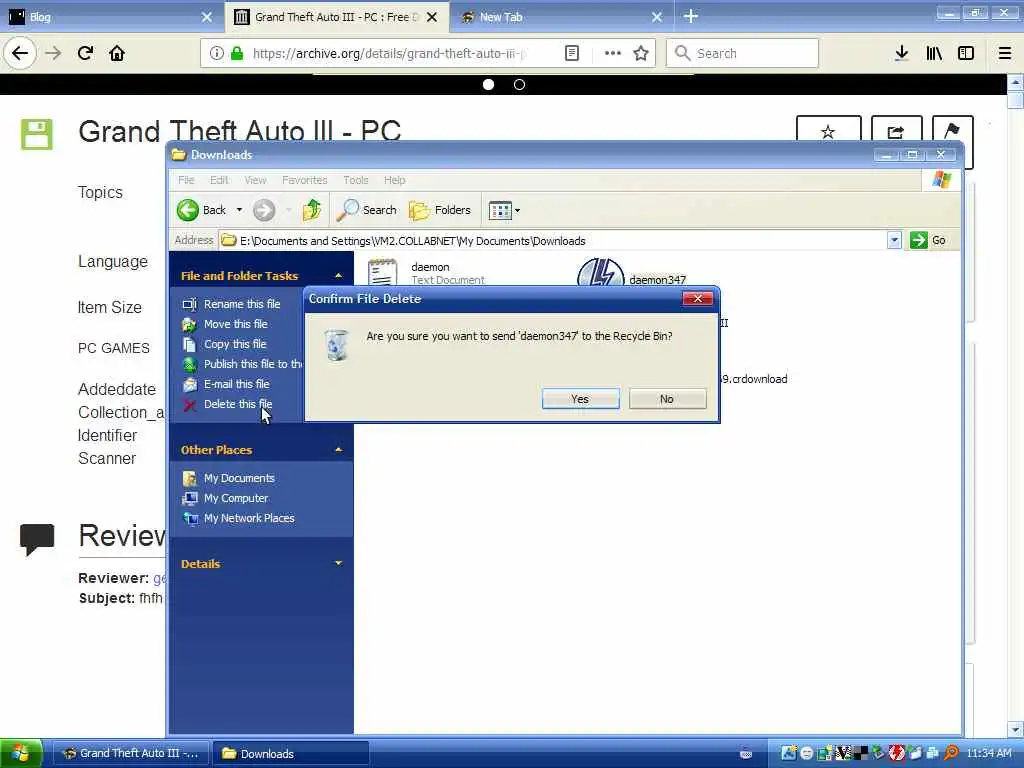This screenshot has height=768, width=1024.
Task: Open a new browser tab with plus
Action: click(x=691, y=16)
